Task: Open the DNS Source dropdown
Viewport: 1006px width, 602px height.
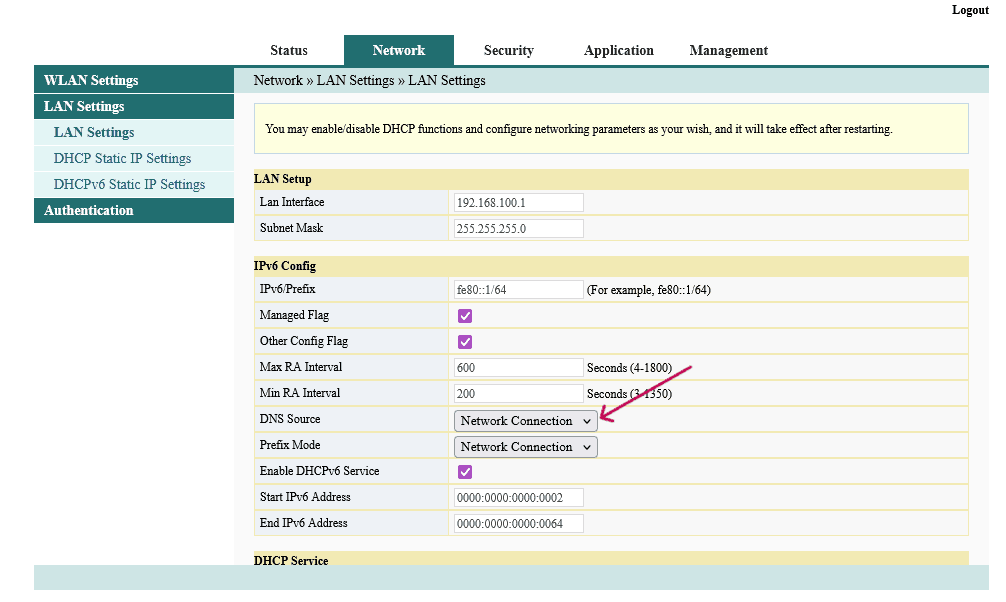Action: tap(525, 420)
